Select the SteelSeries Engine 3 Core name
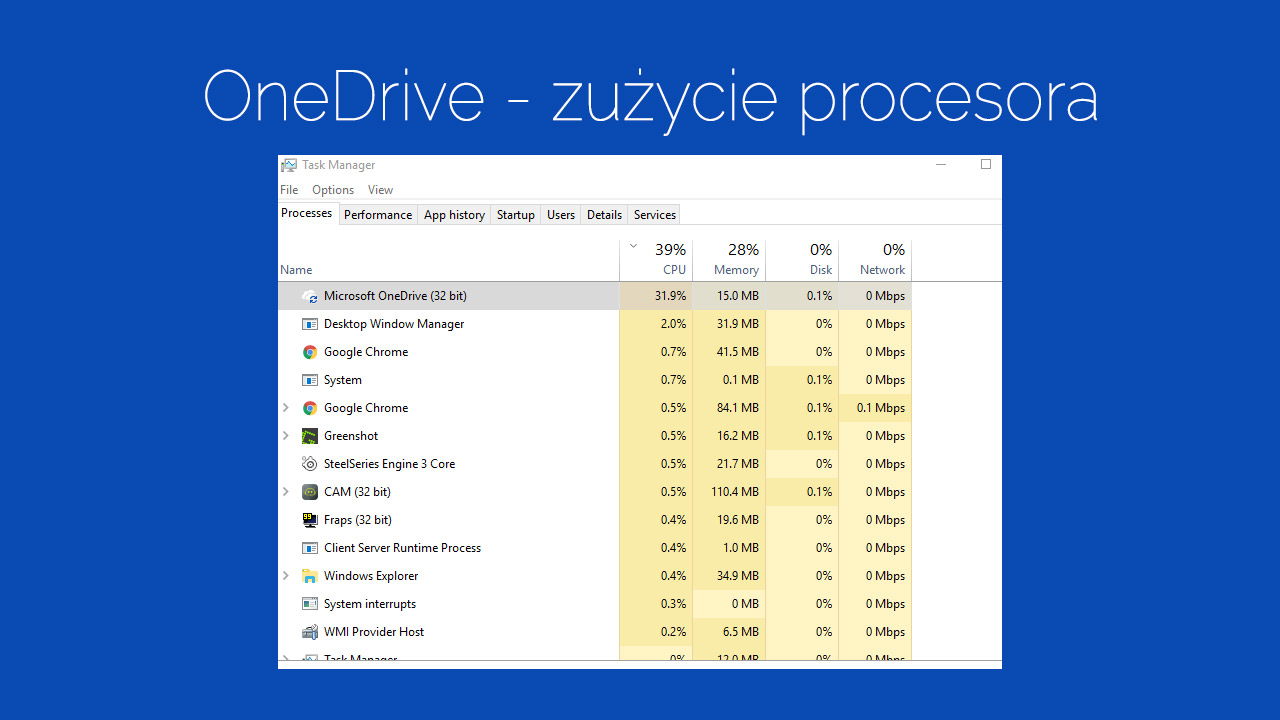Viewport: 1280px width, 720px height. pyautogui.click(x=389, y=464)
